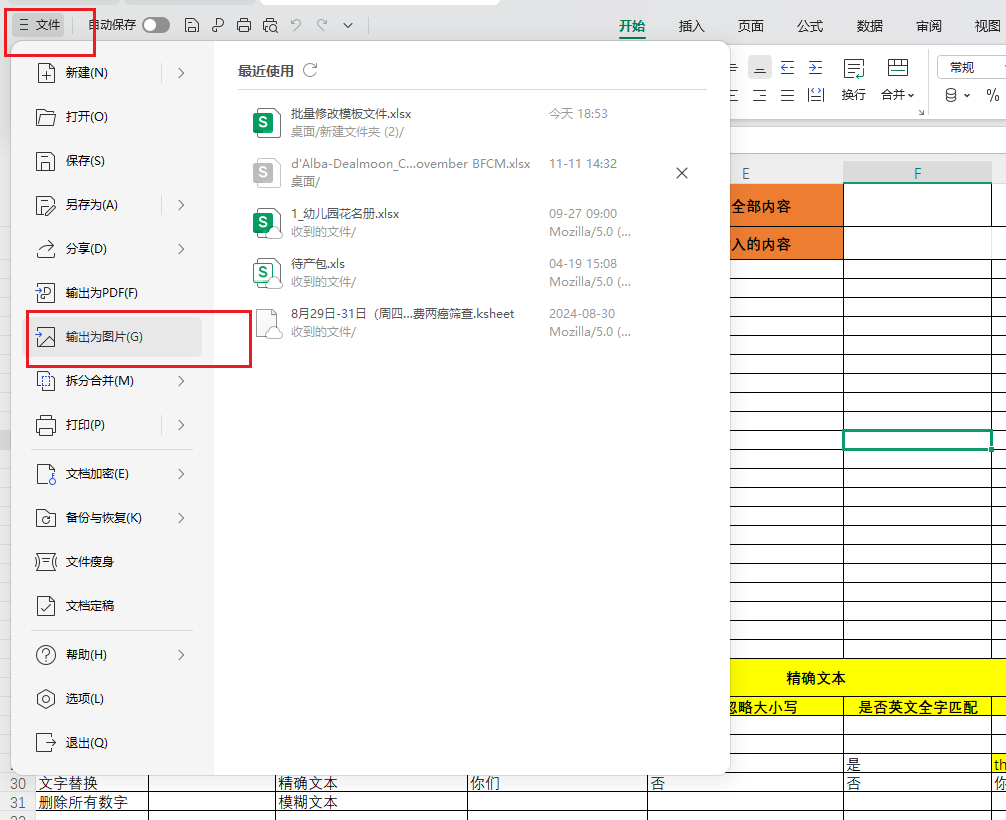The image size is (1006, 820).
Task: Open print preview from quick access toolbar
Action: pyautogui.click(x=270, y=25)
